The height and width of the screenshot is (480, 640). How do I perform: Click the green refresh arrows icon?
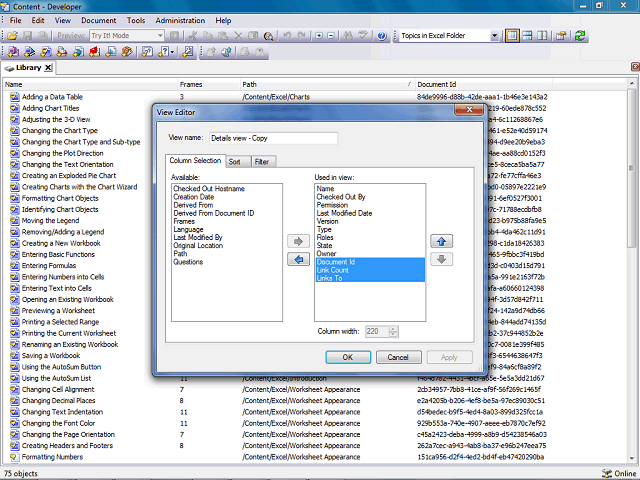[x=580, y=36]
